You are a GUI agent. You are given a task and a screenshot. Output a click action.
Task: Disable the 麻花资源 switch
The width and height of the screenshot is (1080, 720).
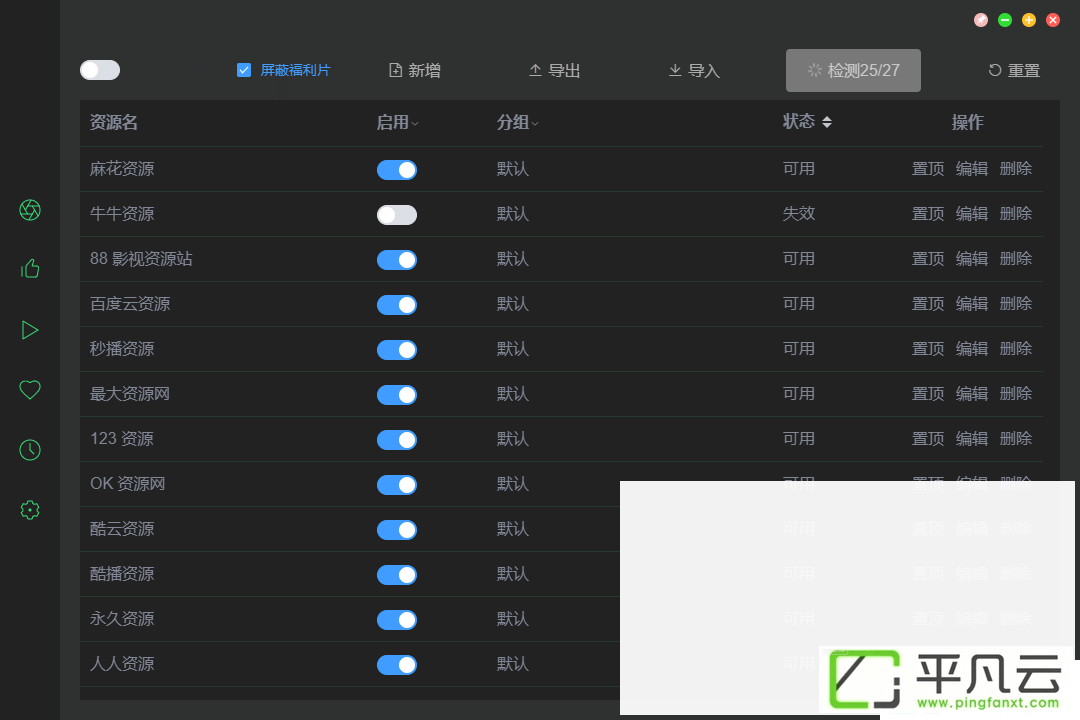click(x=397, y=170)
